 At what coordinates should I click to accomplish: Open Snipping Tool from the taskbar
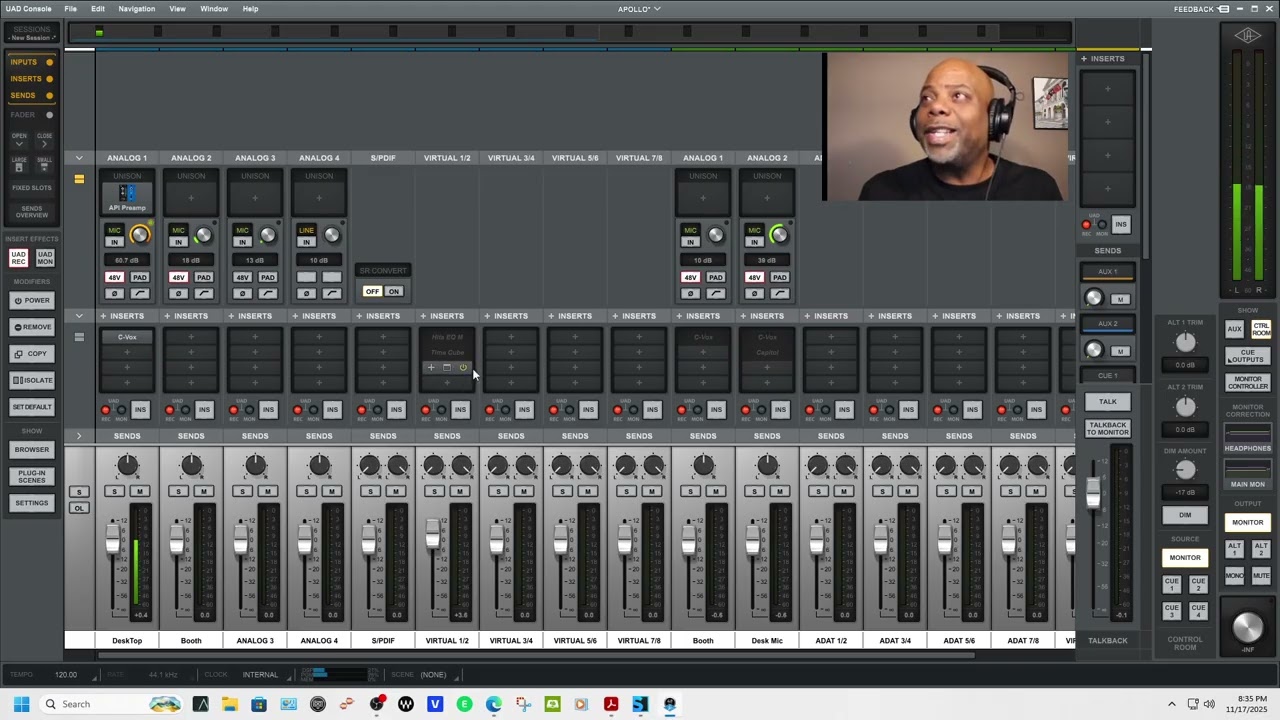(x=523, y=704)
